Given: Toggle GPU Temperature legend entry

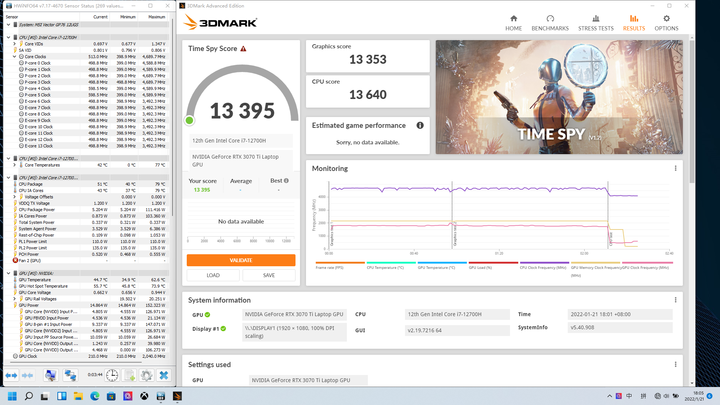Looking at the screenshot, I should 442,265.
